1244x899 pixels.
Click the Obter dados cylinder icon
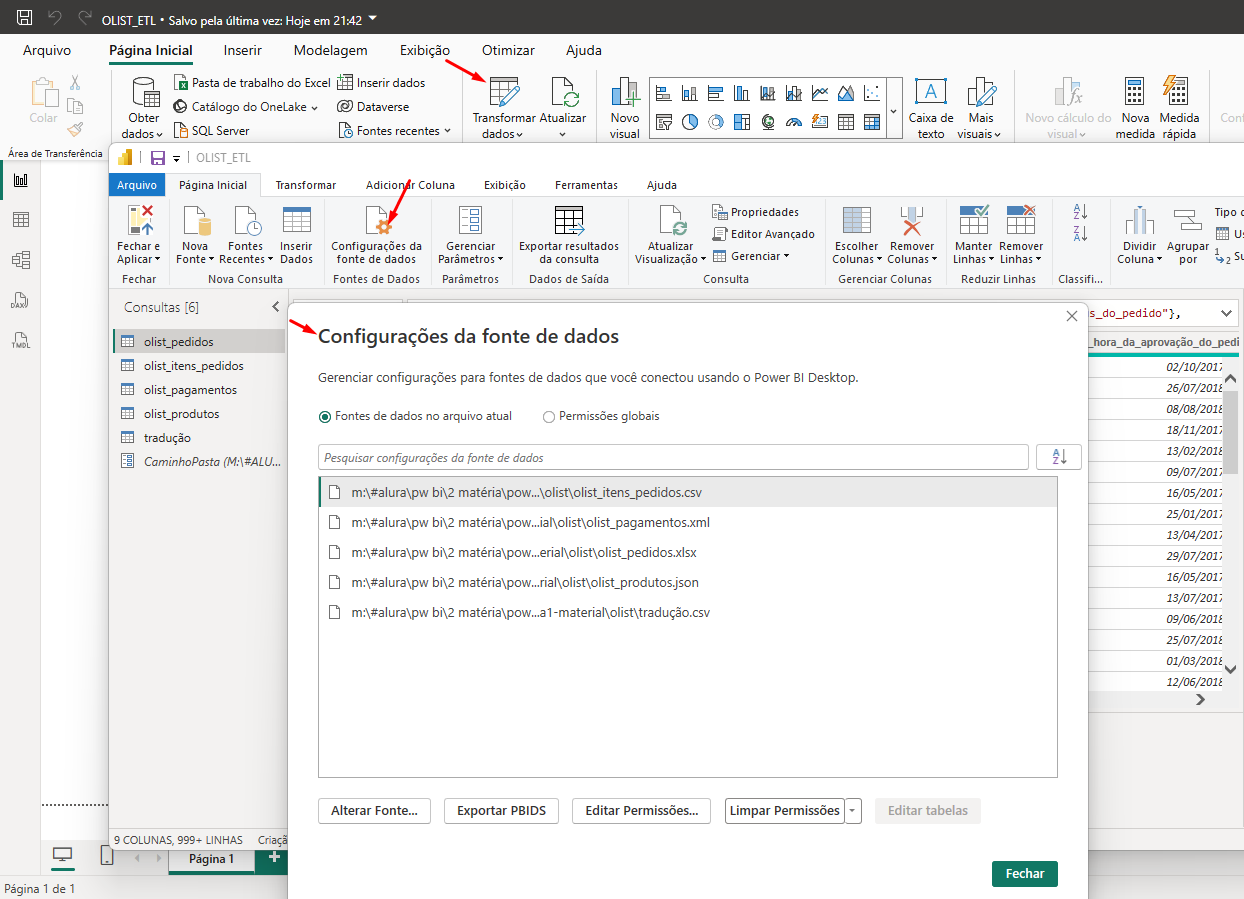pos(146,92)
